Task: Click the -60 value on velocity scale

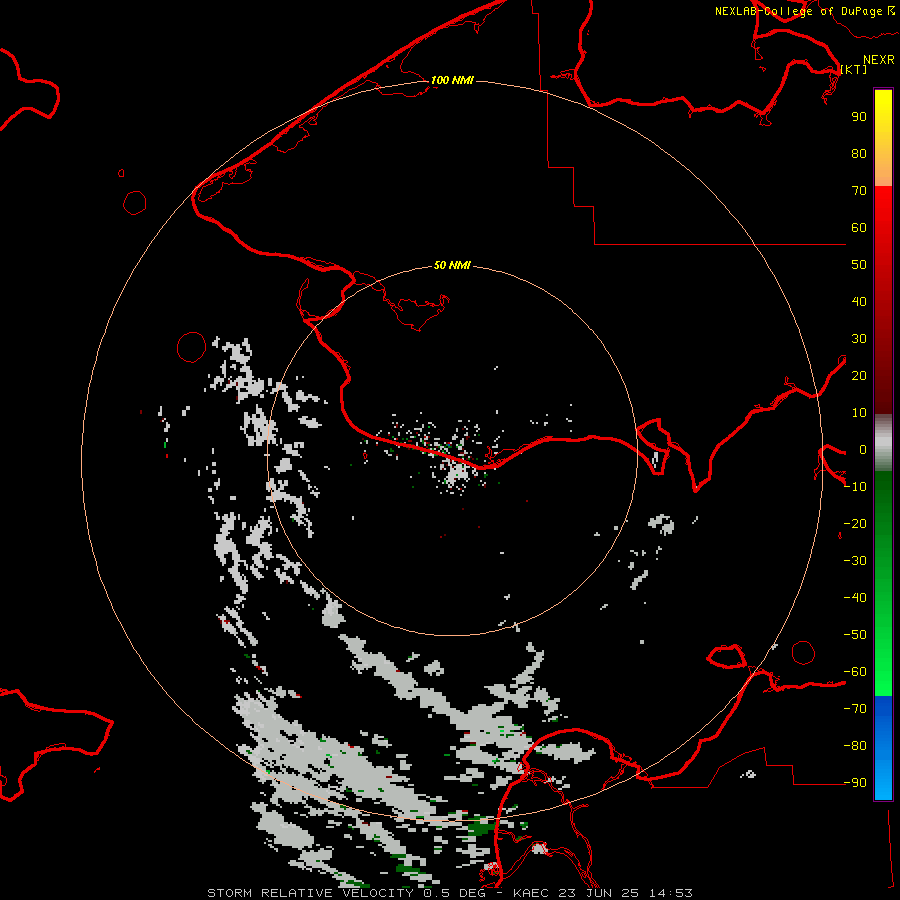Action: [855, 672]
